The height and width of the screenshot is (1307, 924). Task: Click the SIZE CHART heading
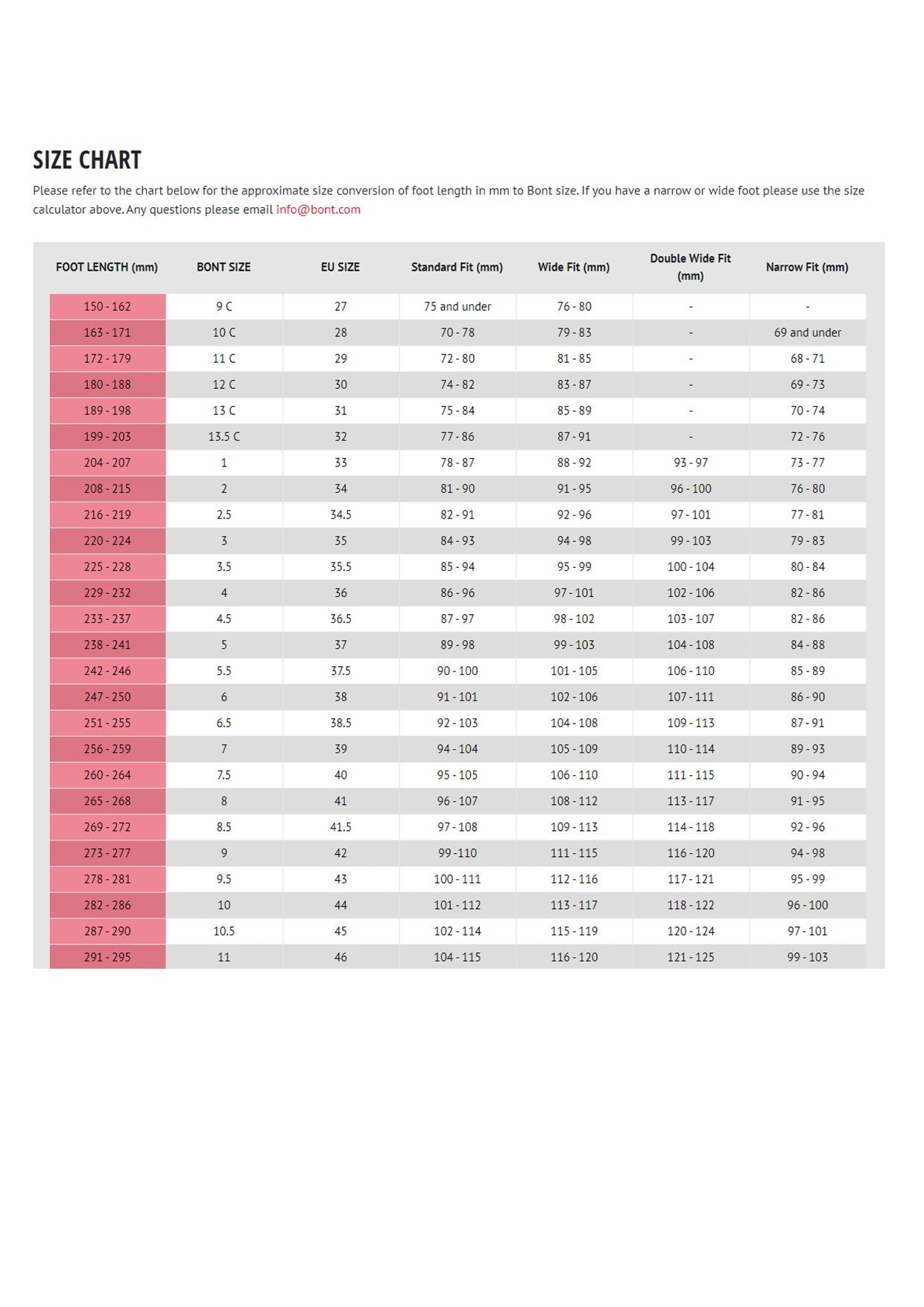tap(87, 160)
